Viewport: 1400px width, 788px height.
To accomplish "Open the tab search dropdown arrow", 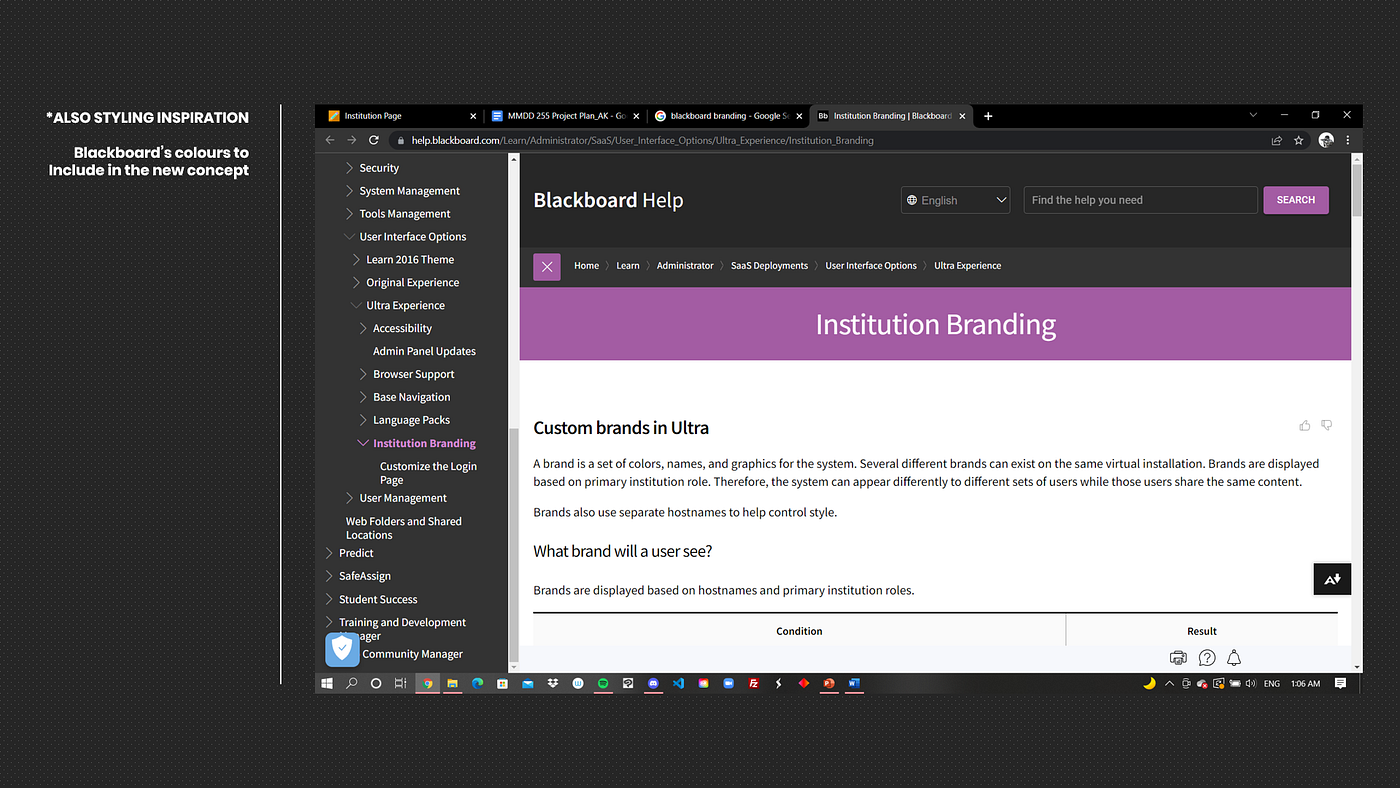I will [1253, 116].
